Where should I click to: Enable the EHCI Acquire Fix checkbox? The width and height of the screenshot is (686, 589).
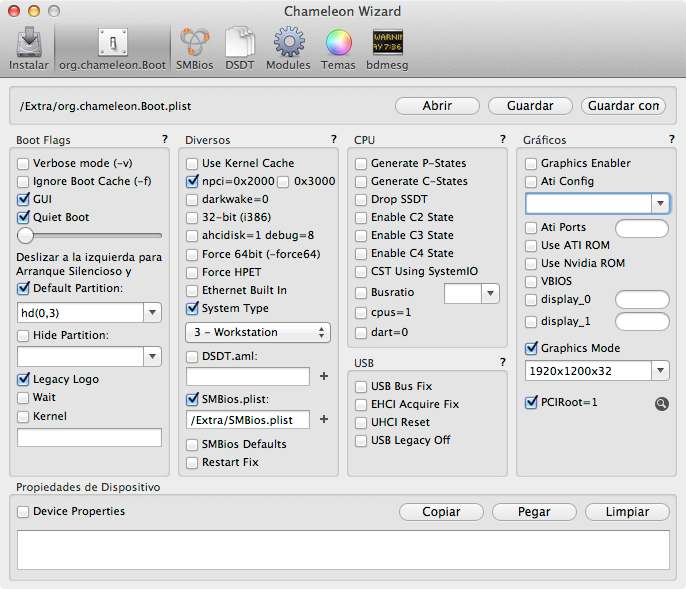pyautogui.click(x=361, y=405)
